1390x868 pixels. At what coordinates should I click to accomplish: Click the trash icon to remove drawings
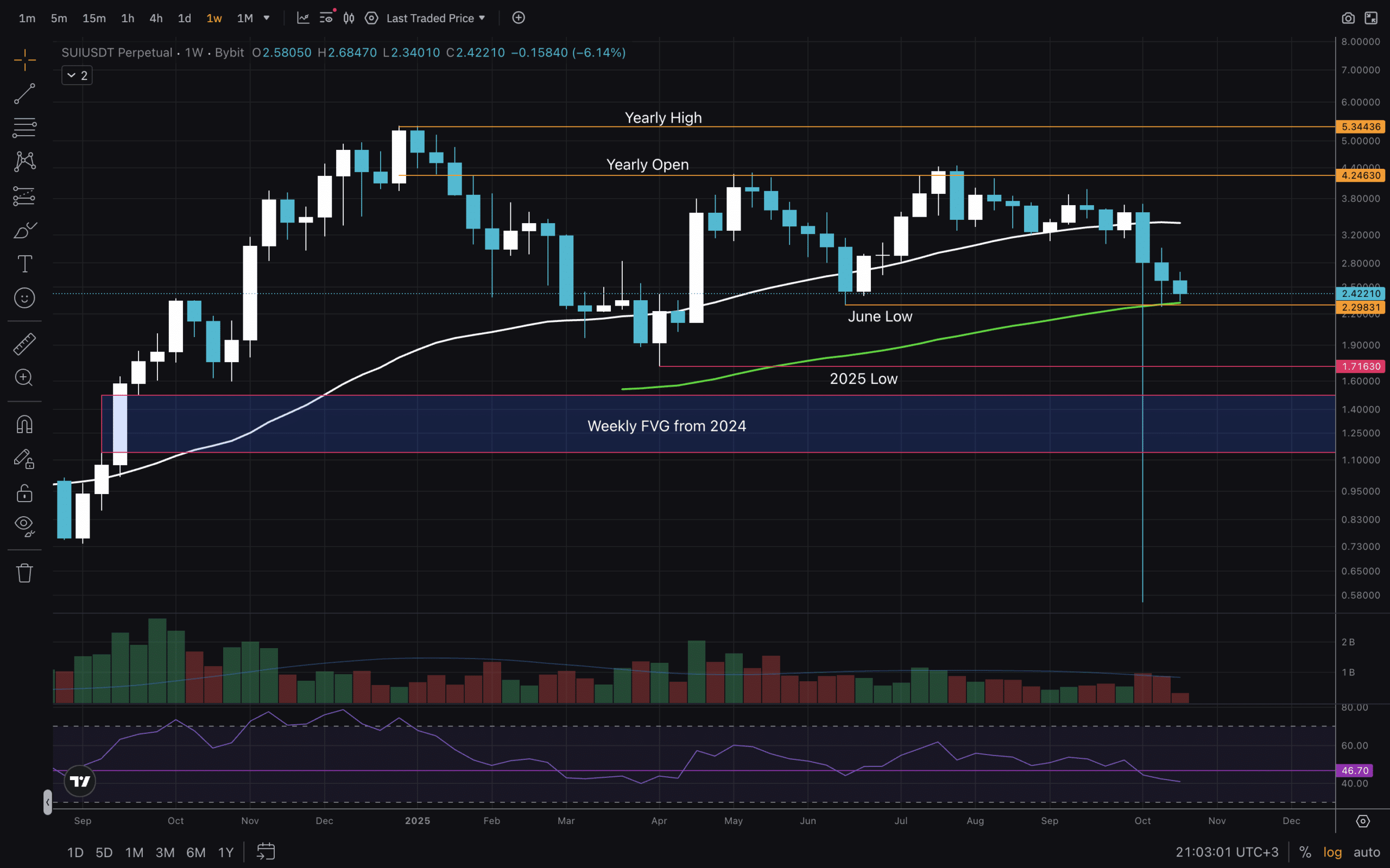[x=24, y=572]
